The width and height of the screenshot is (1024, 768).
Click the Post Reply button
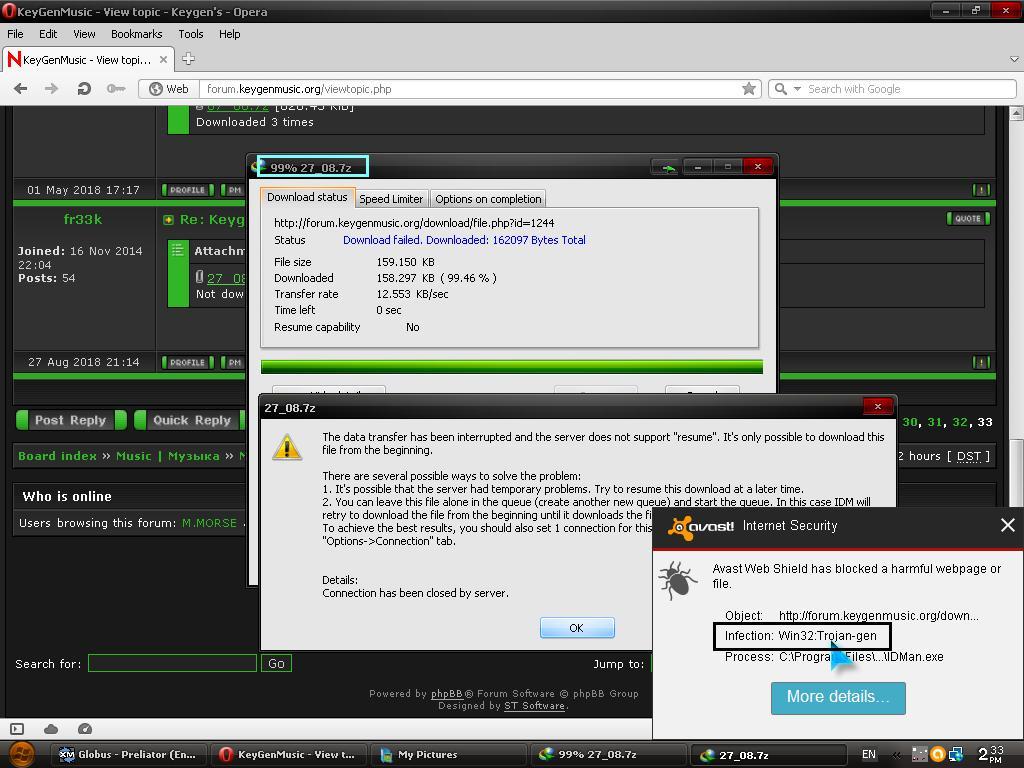[71, 420]
